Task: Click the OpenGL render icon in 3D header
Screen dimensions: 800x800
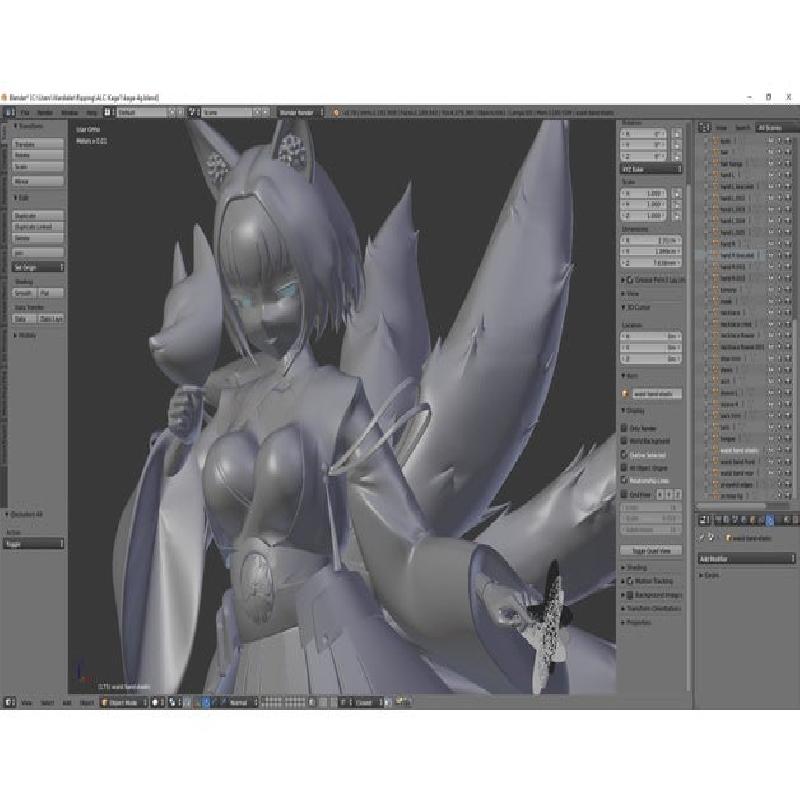Action: (x=399, y=702)
